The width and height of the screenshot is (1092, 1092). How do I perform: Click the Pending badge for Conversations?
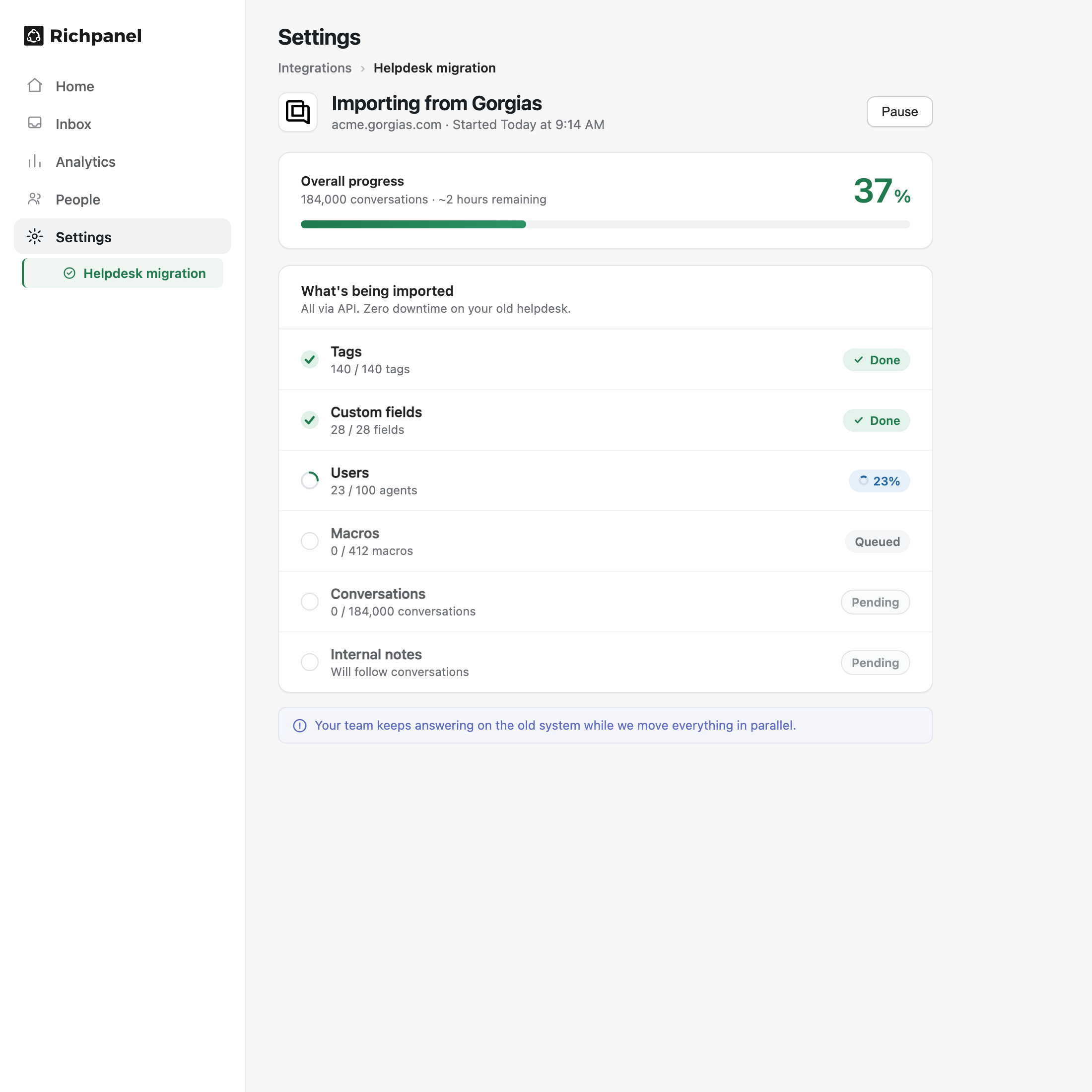click(x=875, y=602)
